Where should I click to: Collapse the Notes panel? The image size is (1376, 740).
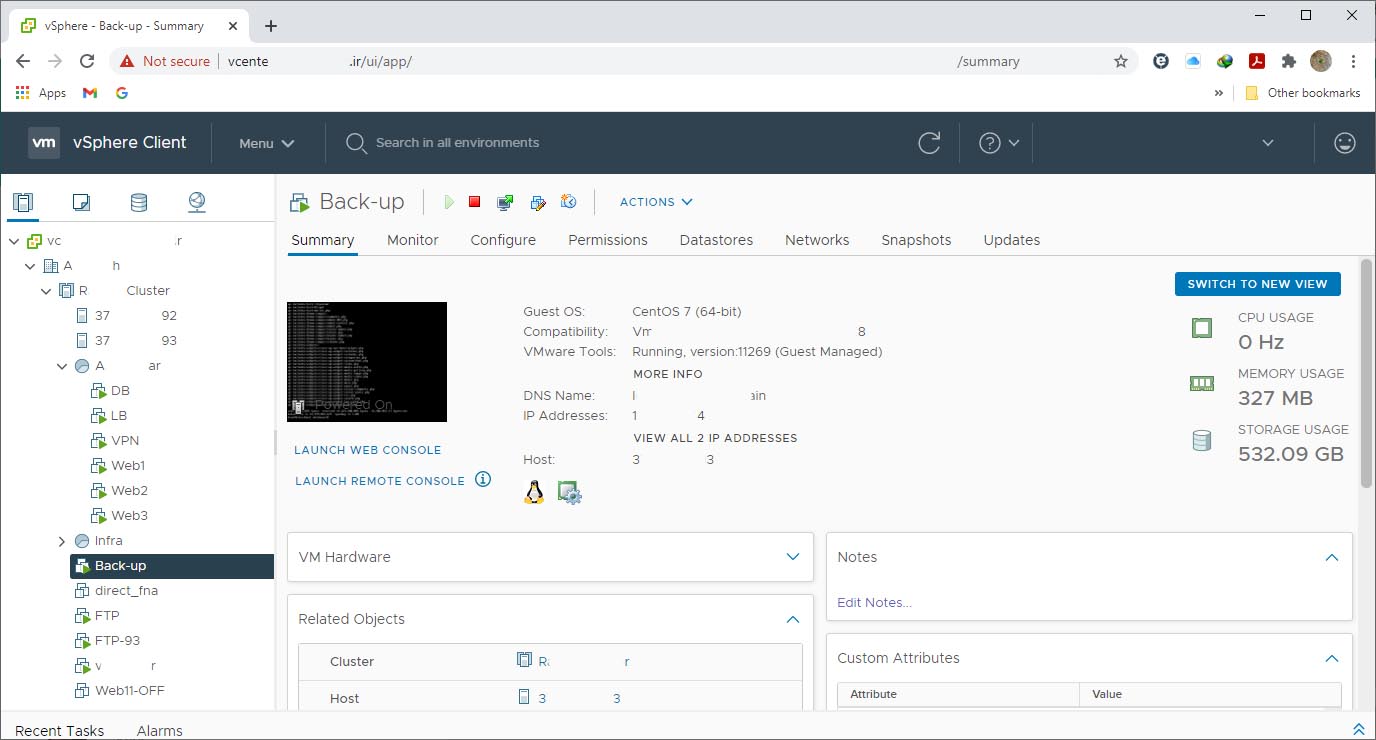click(x=1332, y=557)
